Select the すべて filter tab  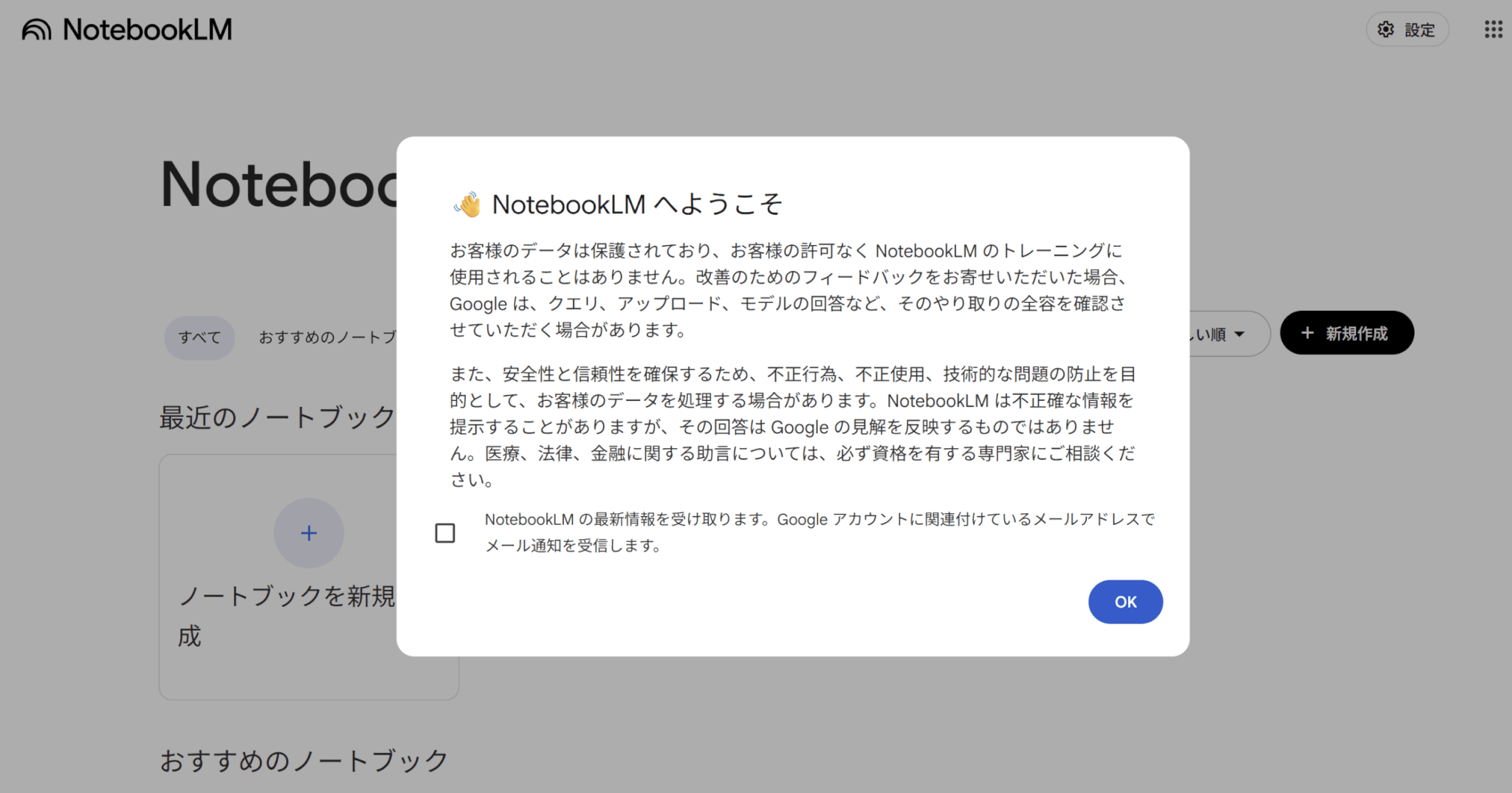coord(199,337)
